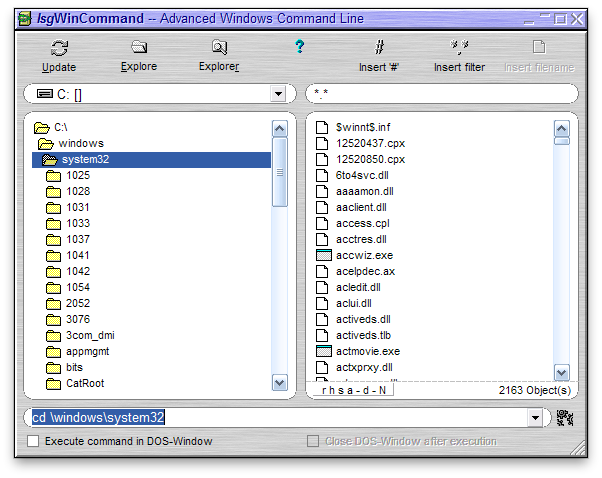Open the Explorer magnifier icon
This screenshot has height=478, width=602.
[219, 47]
